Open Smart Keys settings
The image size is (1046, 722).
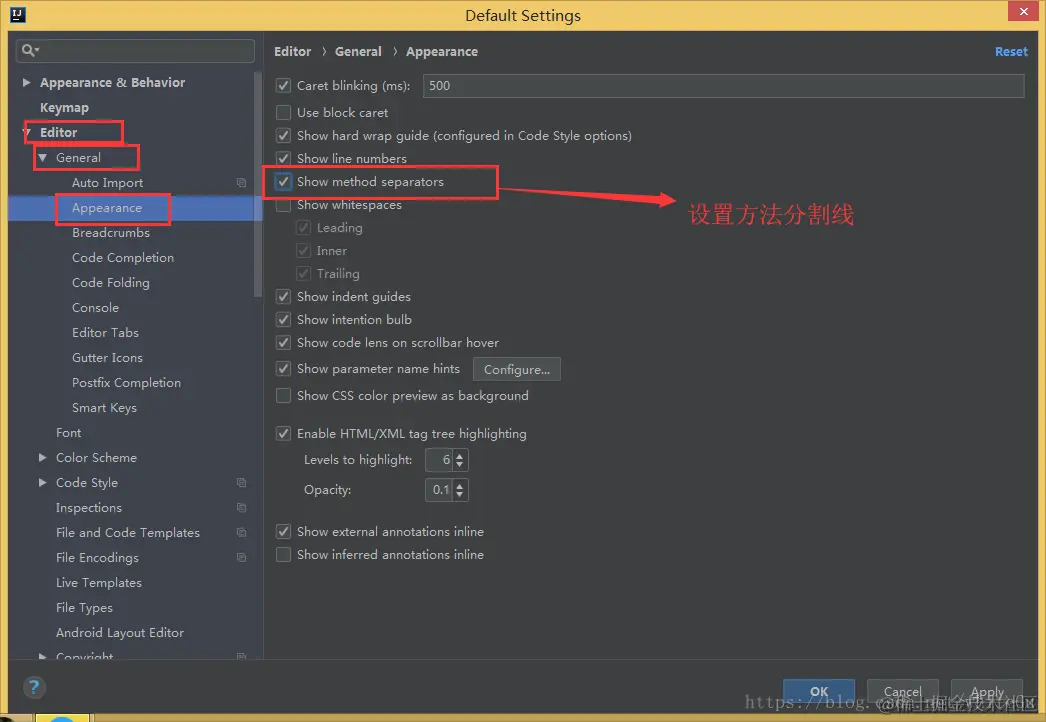[x=104, y=408]
